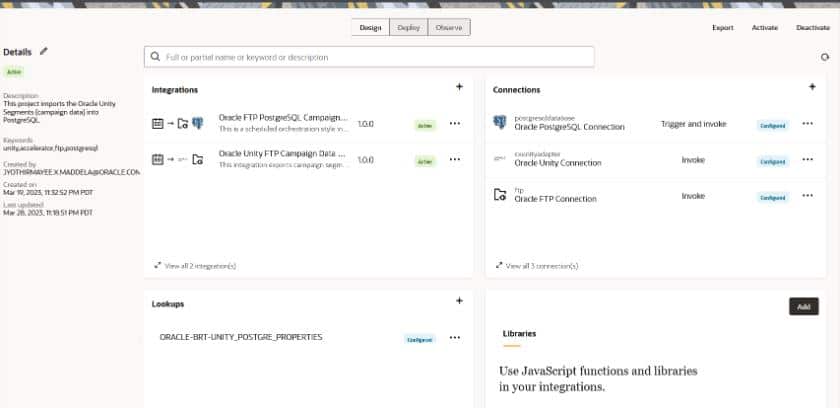Click Export in the top actions
Viewport: 840px width, 408px height.
[x=723, y=28]
